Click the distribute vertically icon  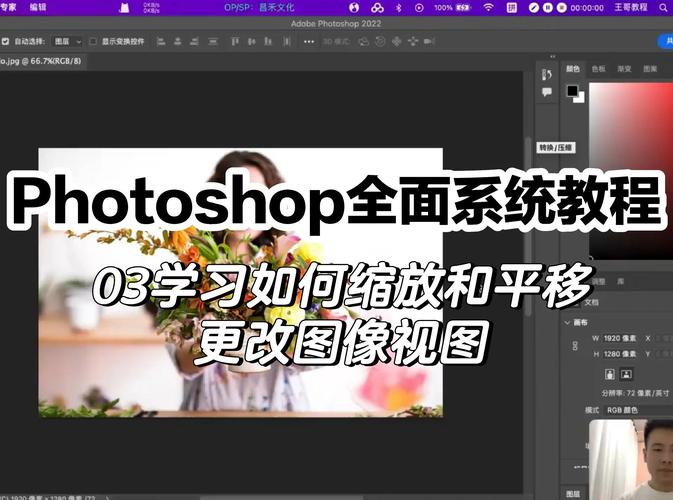(x=213, y=41)
